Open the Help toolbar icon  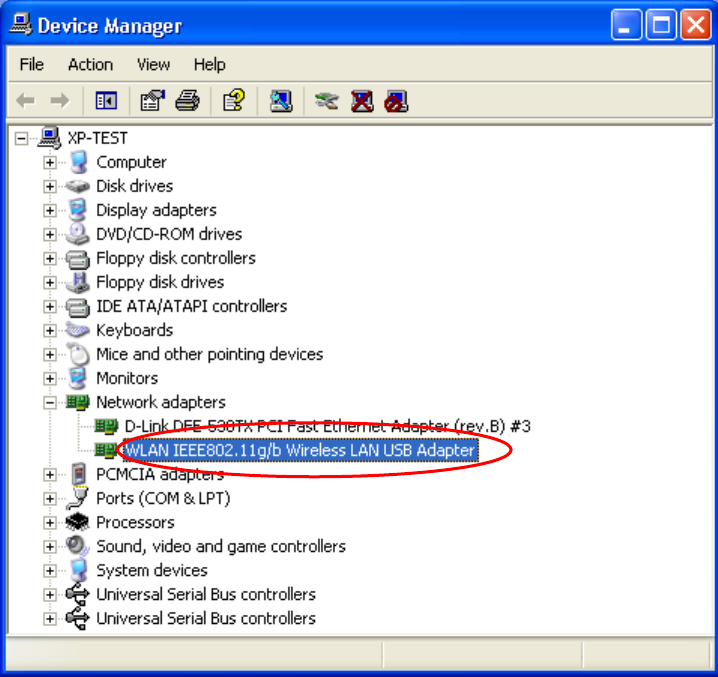pos(234,100)
